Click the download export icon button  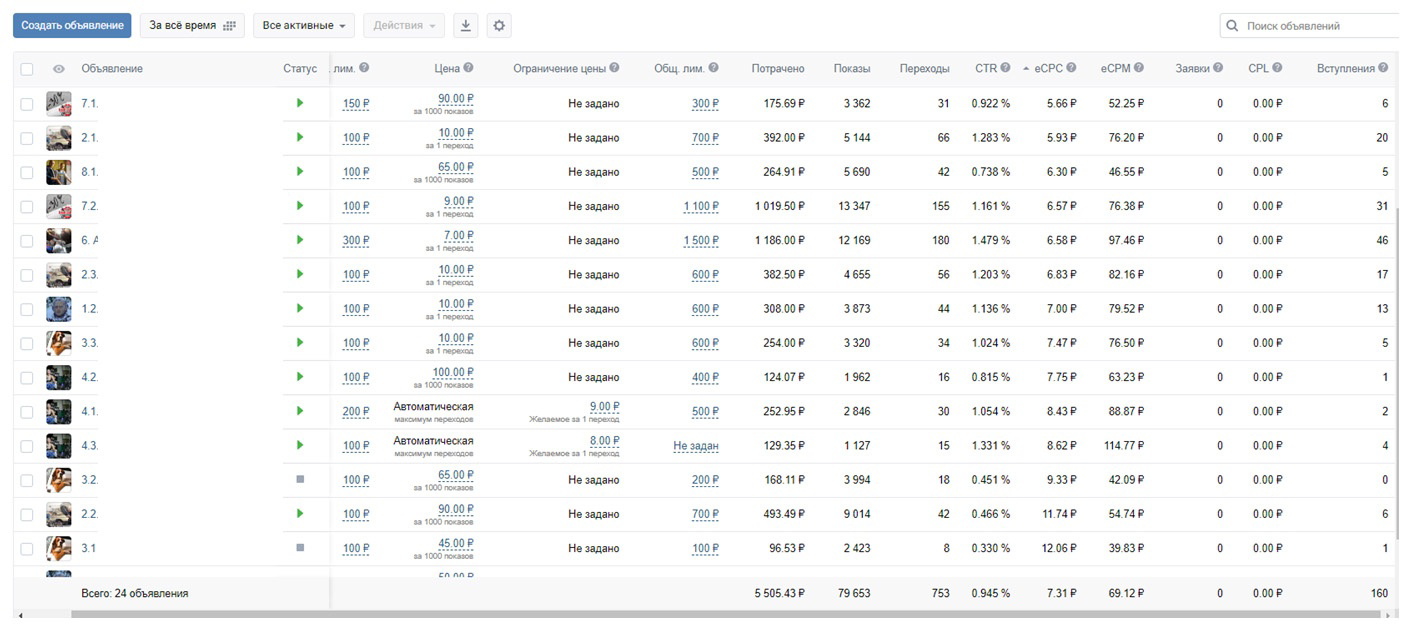(x=465, y=26)
